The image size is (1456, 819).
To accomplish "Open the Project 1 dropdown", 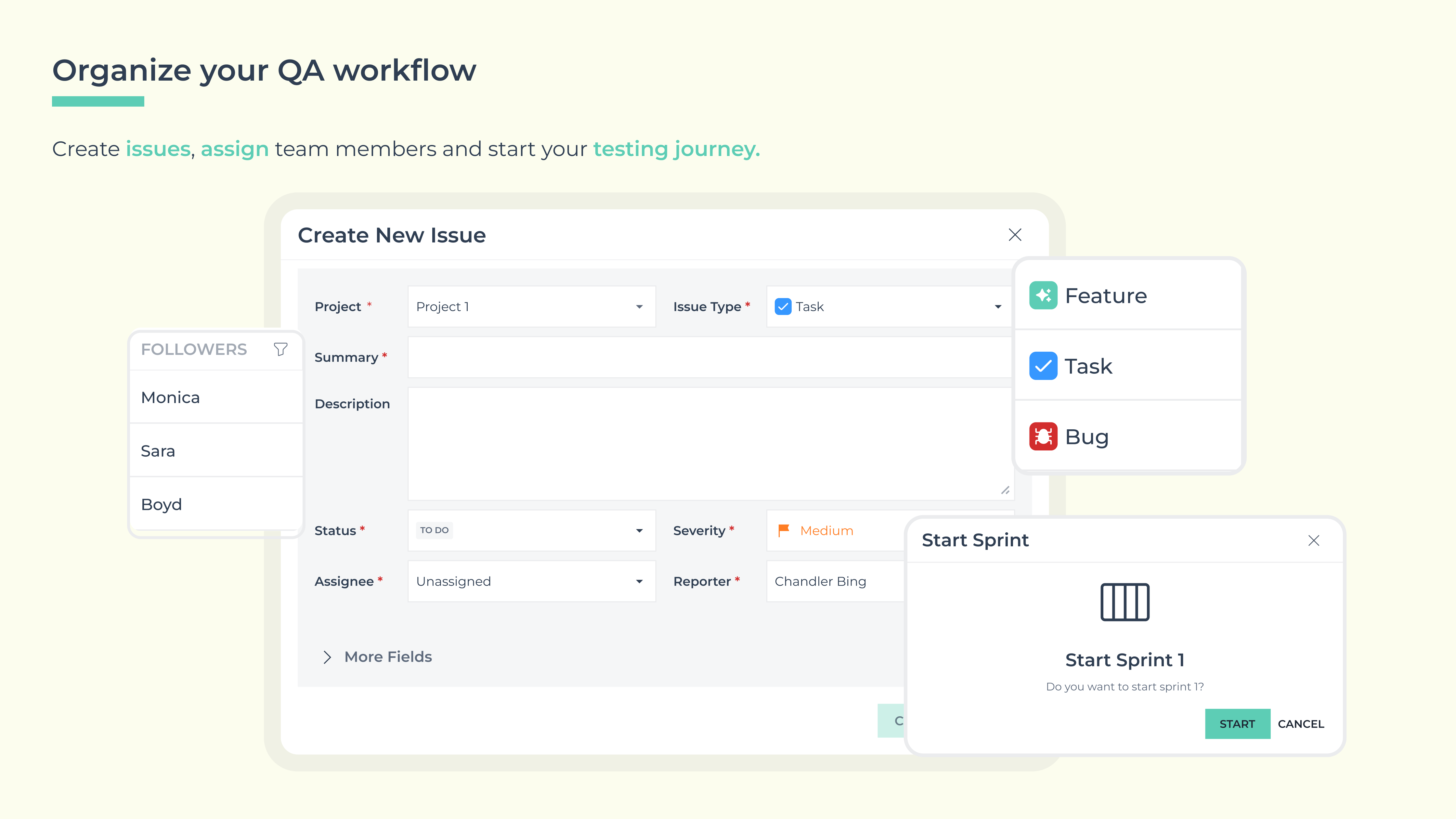I will click(x=639, y=307).
